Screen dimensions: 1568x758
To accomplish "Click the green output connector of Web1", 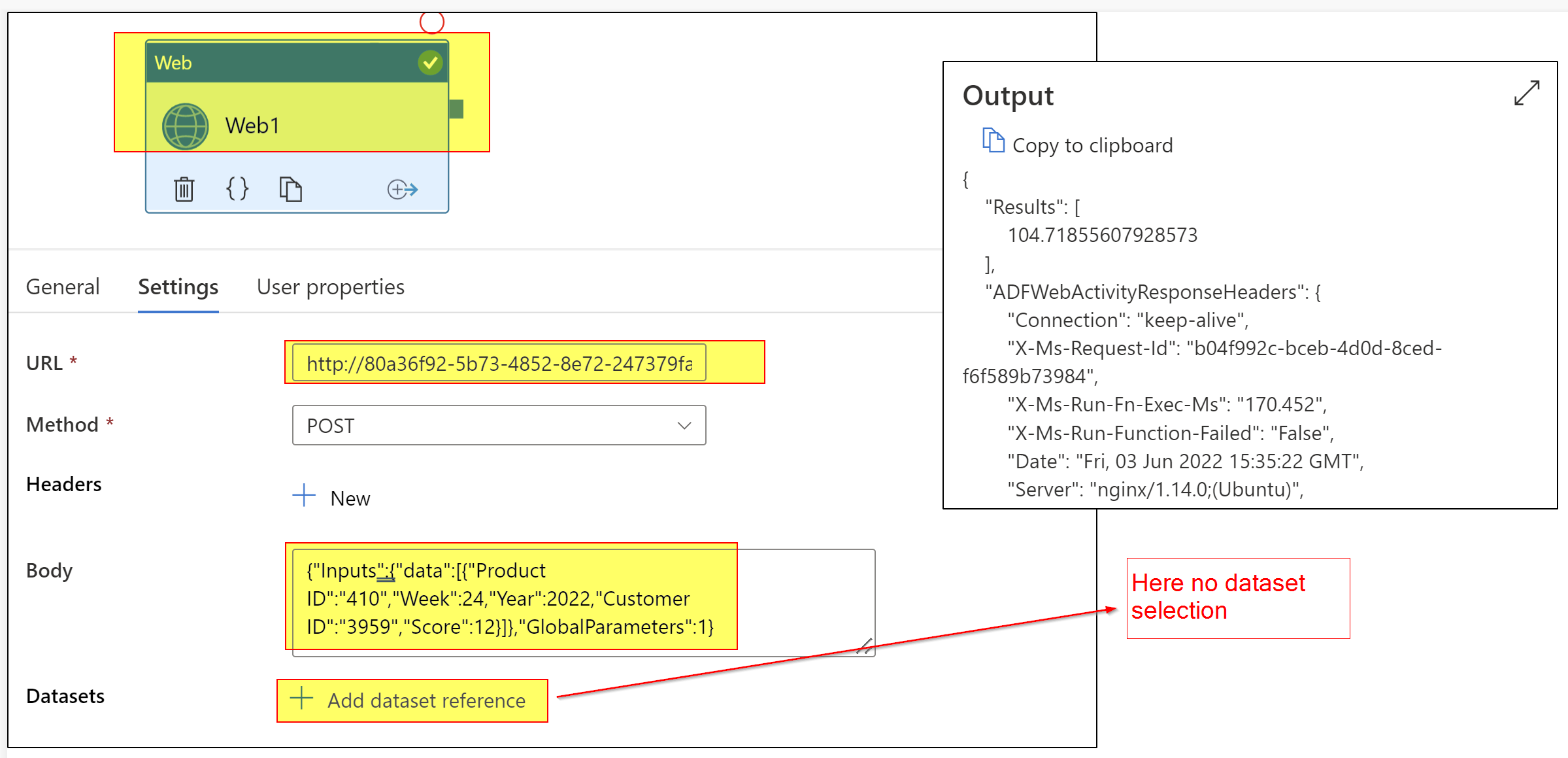I will tap(456, 109).
